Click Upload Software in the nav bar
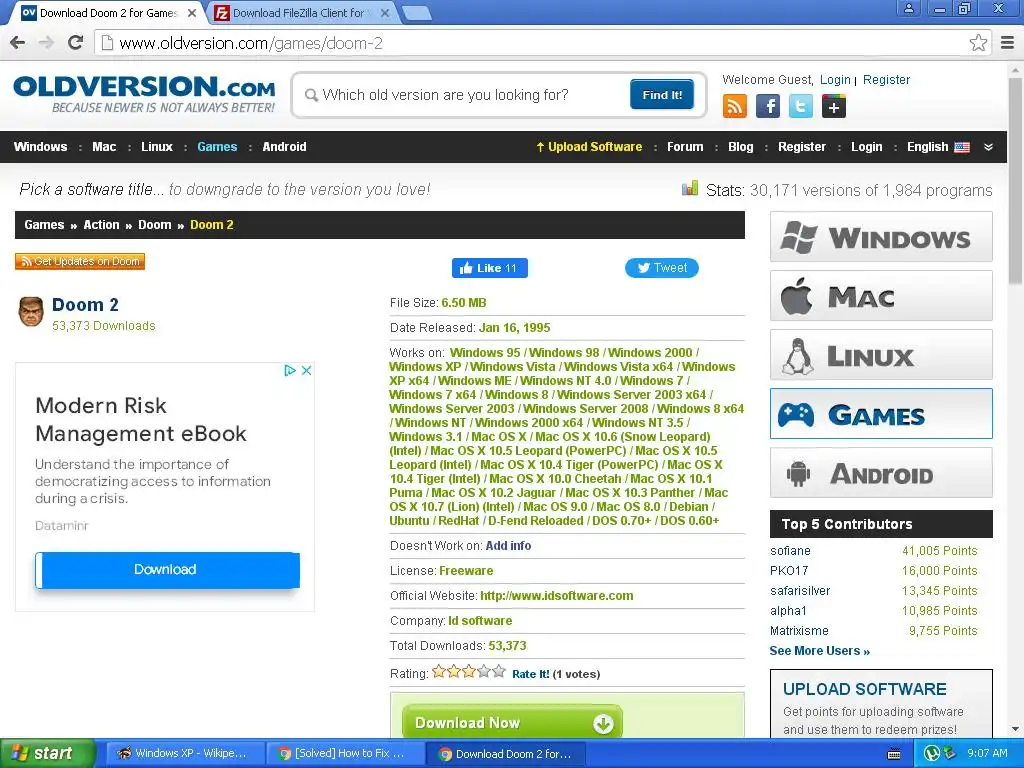The image size is (1024, 768). pyautogui.click(x=589, y=147)
